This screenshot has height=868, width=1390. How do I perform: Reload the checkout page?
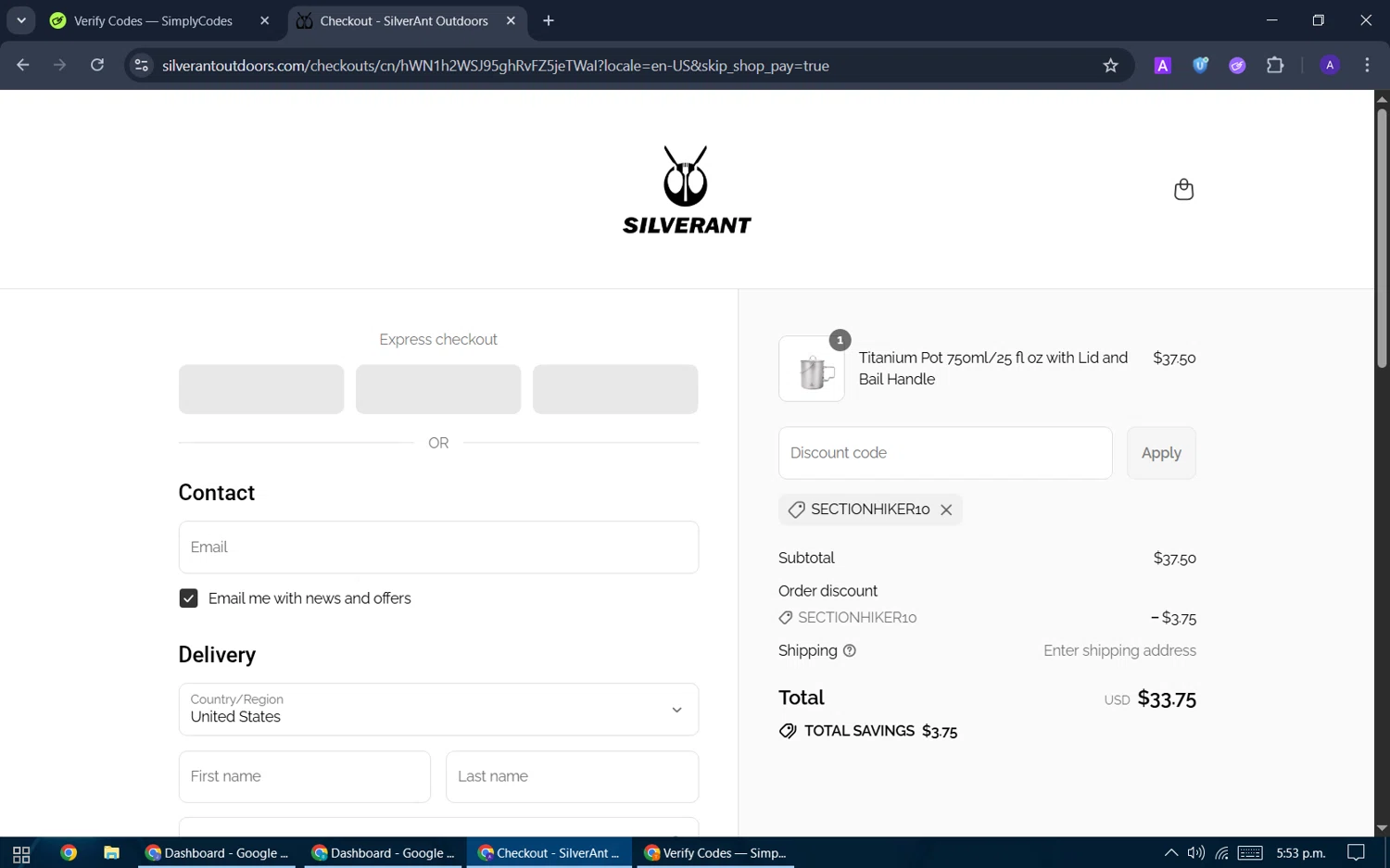point(97,65)
